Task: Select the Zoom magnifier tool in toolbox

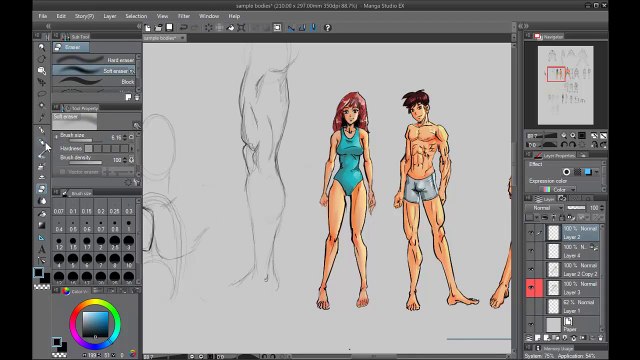Action: pyautogui.click(x=42, y=47)
